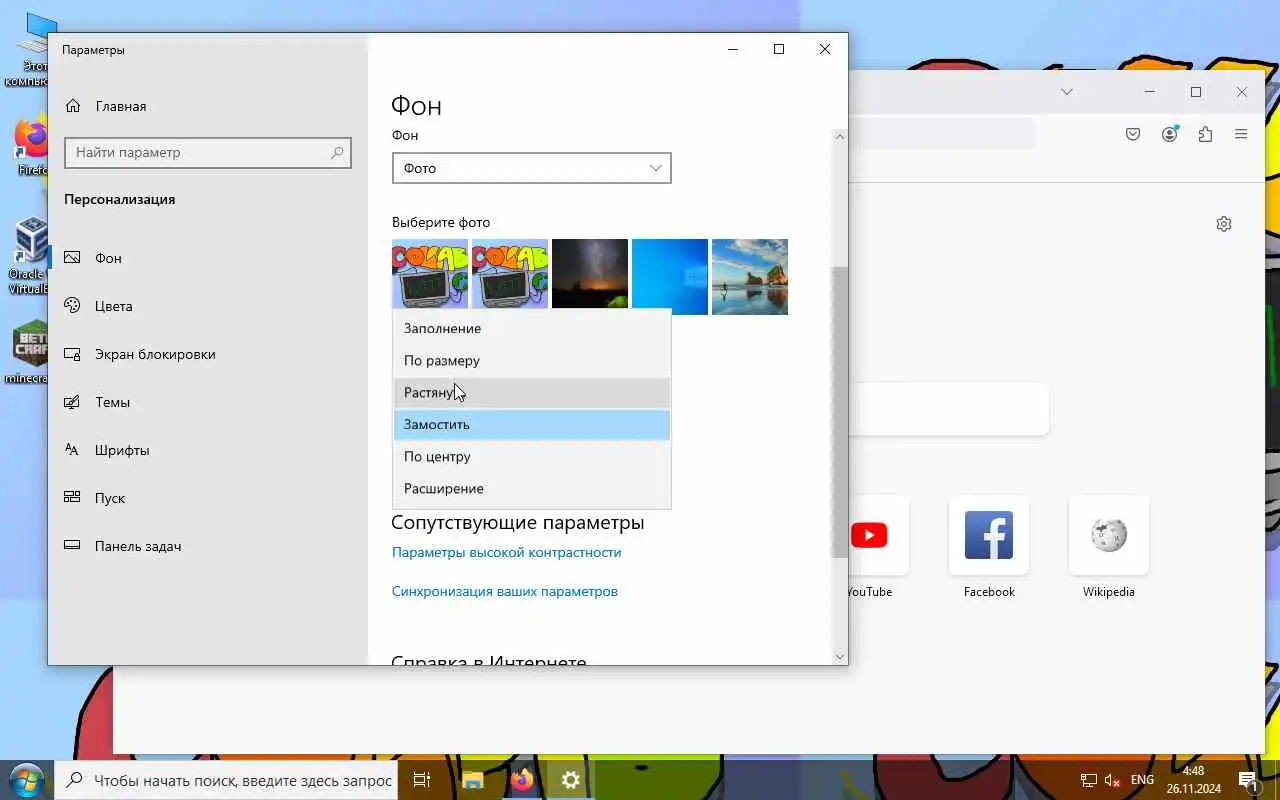
Task: Open the notification center icon
Action: coord(1248,780)
